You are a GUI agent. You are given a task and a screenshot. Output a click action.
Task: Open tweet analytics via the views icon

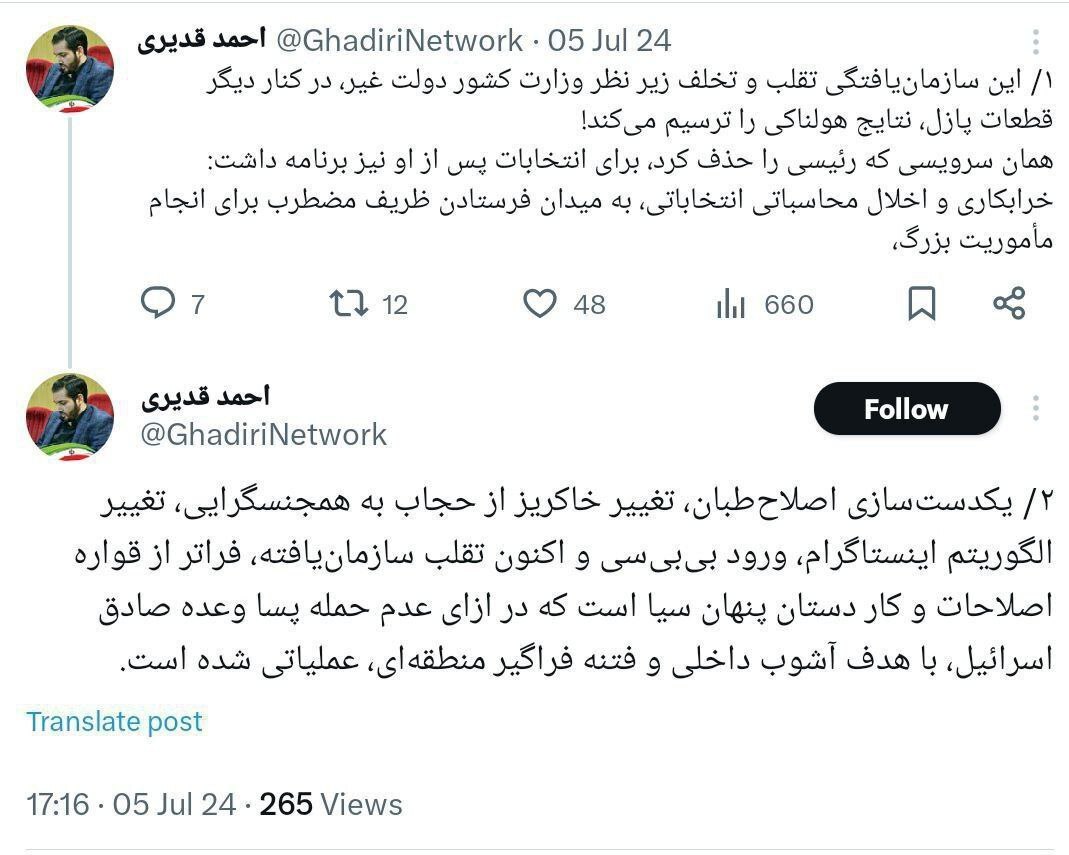coord(731,305)
